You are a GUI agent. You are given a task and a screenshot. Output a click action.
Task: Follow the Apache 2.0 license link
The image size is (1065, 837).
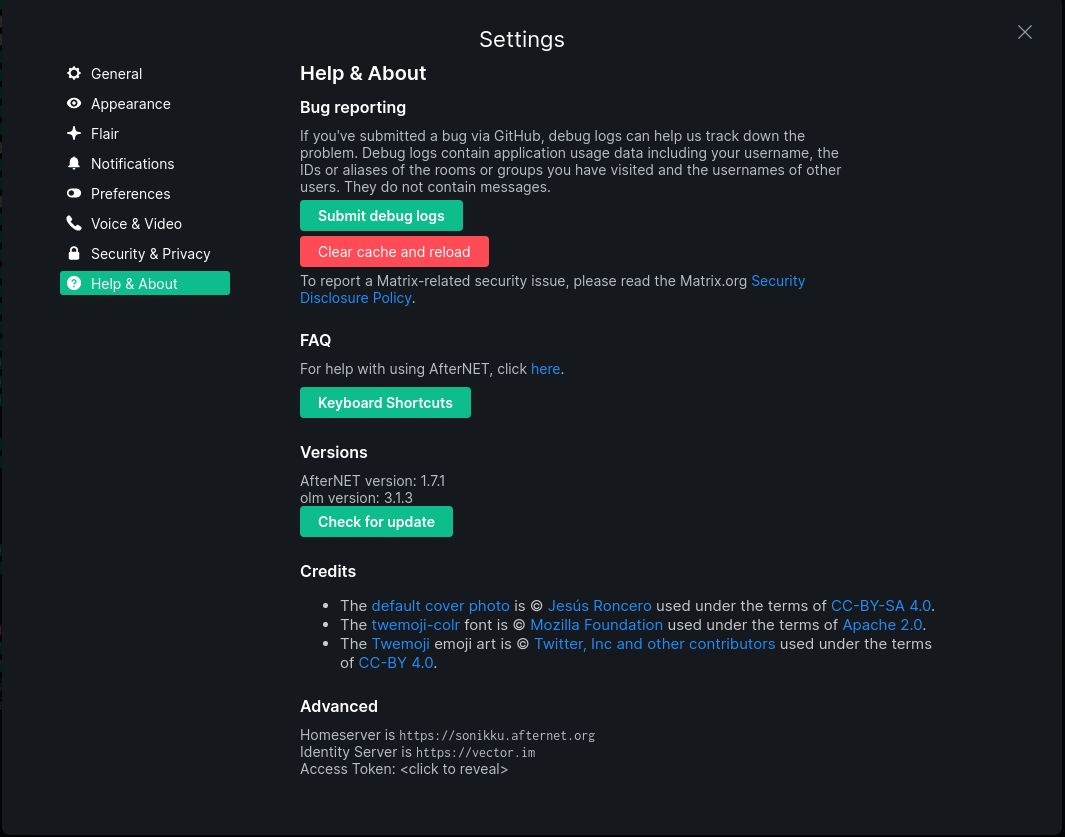(882, 625)
